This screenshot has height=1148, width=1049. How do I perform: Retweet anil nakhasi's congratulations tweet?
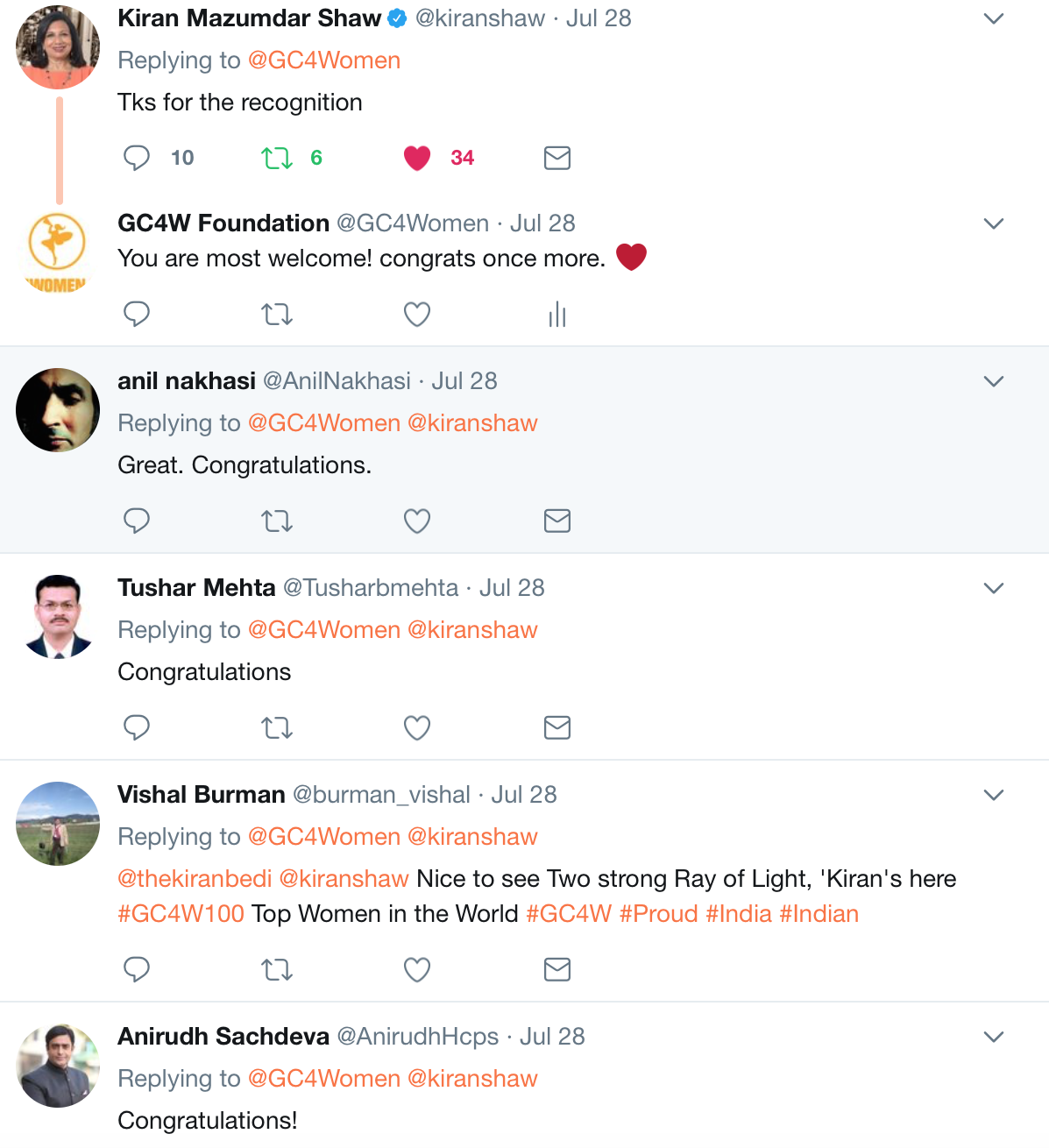(277, 521)
